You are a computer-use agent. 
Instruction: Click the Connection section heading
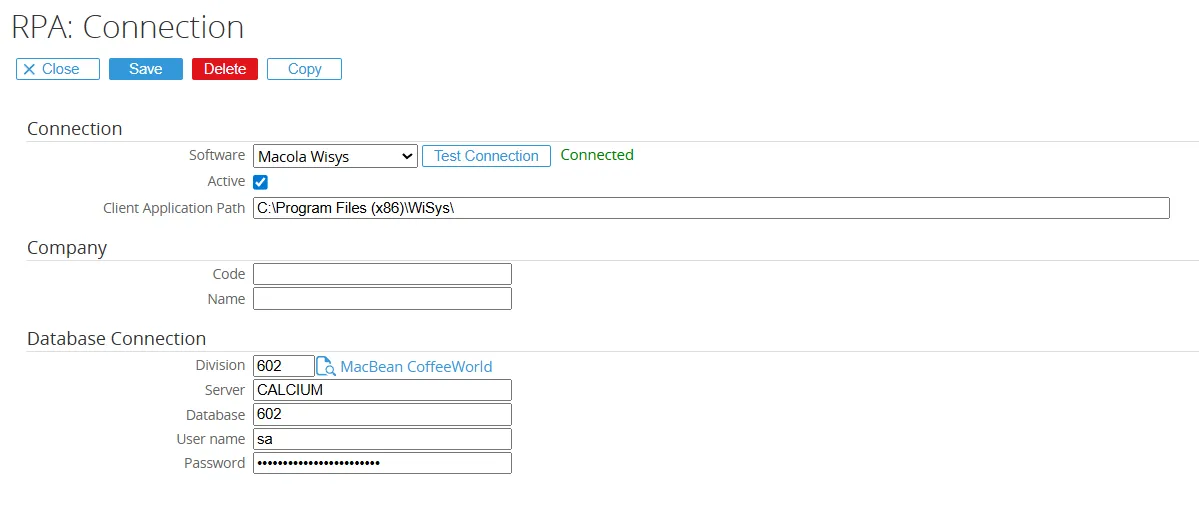(x=74, y=128)
